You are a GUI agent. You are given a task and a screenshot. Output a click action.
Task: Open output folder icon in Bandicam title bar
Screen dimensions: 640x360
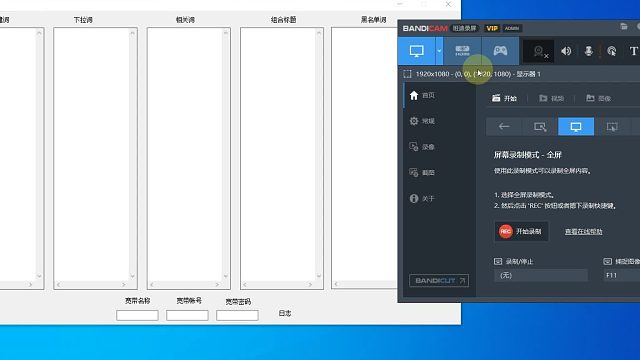[x=624, y=27]
